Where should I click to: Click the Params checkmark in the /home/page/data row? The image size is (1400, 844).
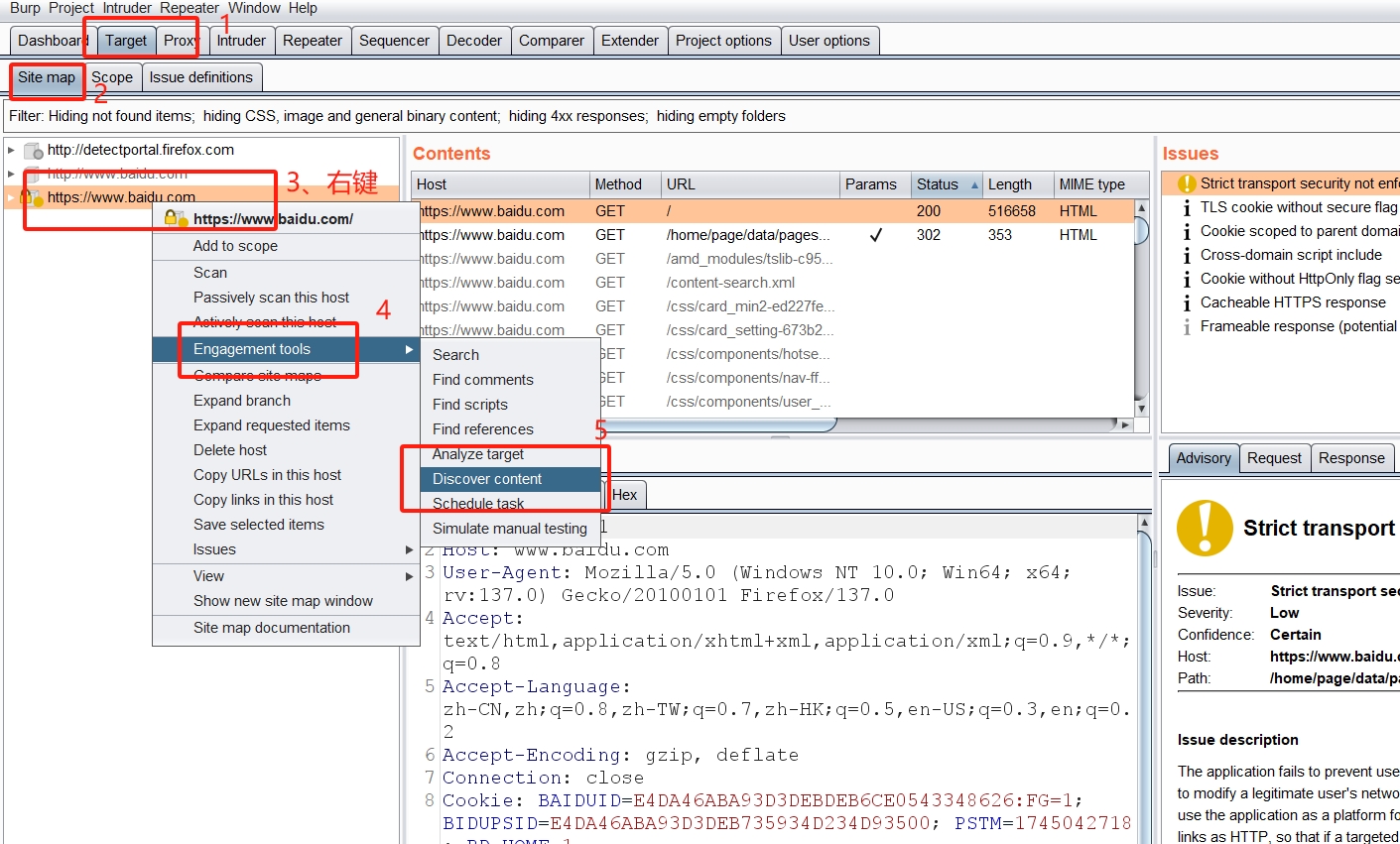(875, 235)
